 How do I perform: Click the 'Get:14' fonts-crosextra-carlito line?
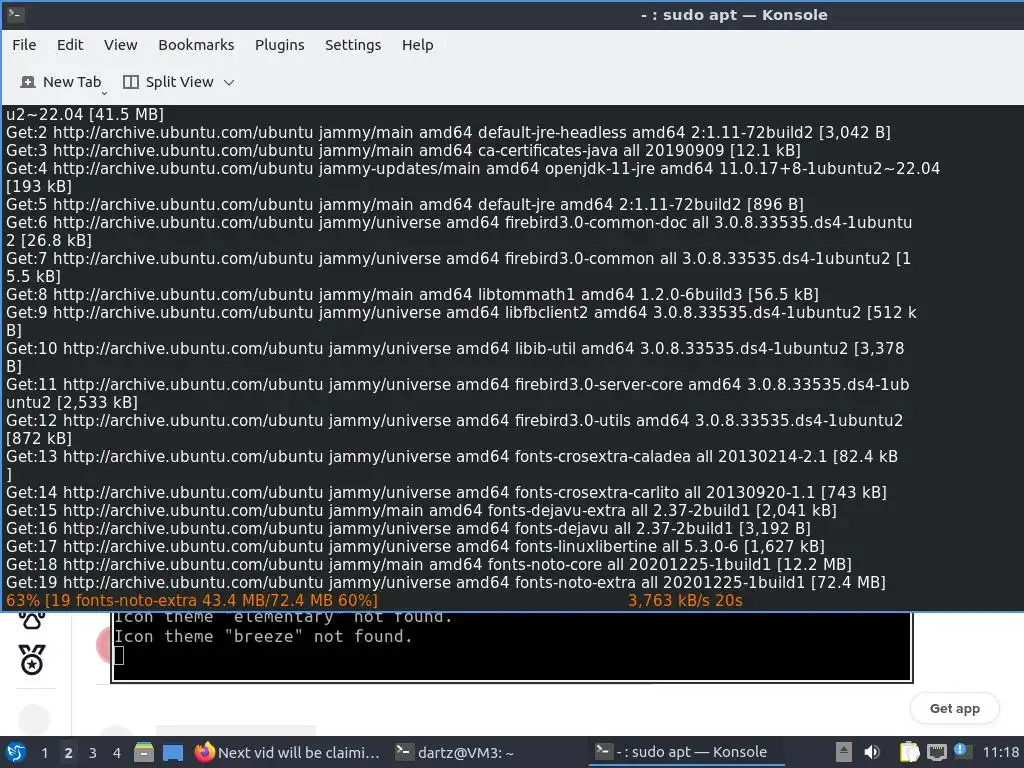click(447, 492)
